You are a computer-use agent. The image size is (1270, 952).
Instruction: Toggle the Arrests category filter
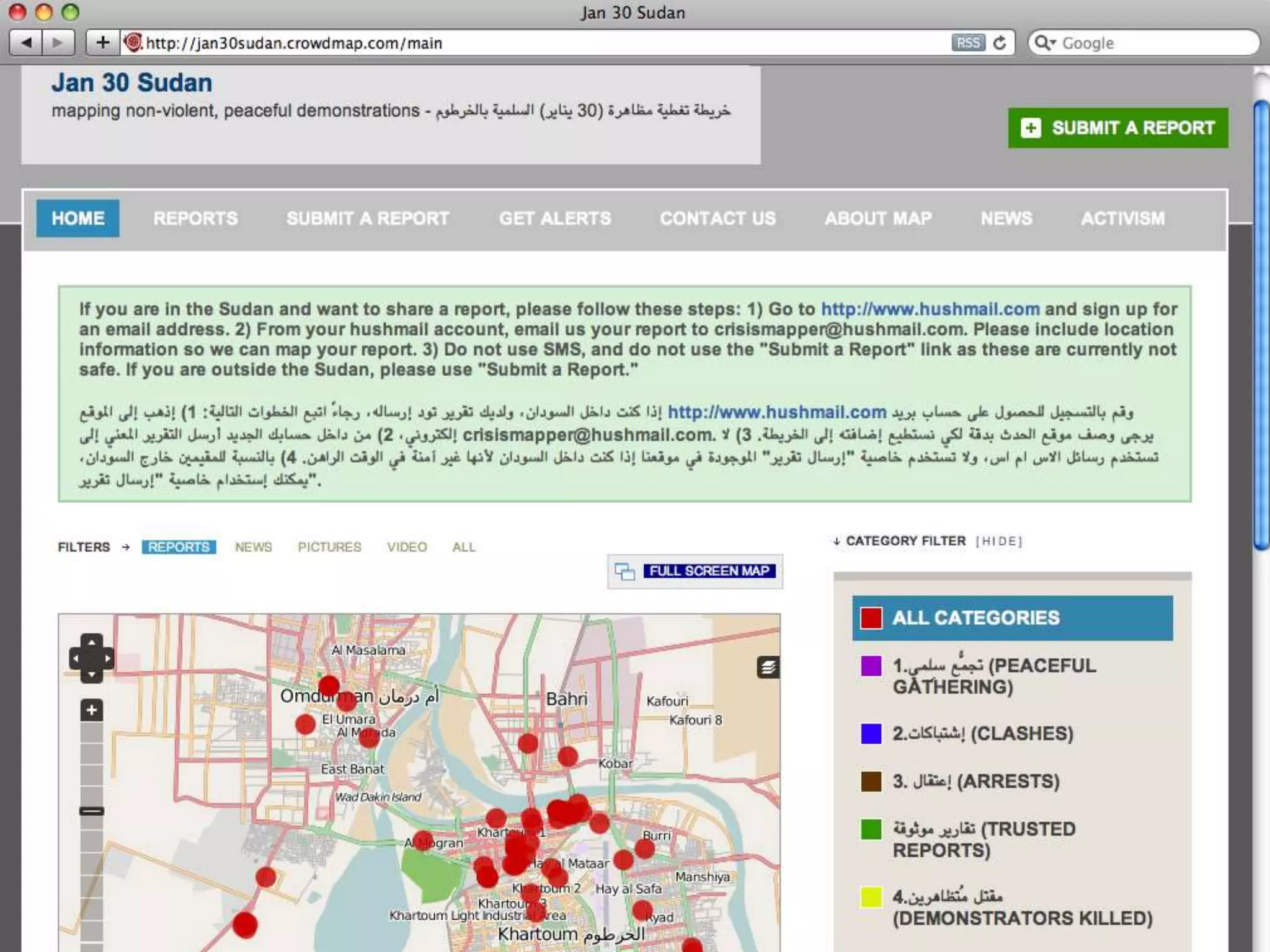click(x=976, y=782)
